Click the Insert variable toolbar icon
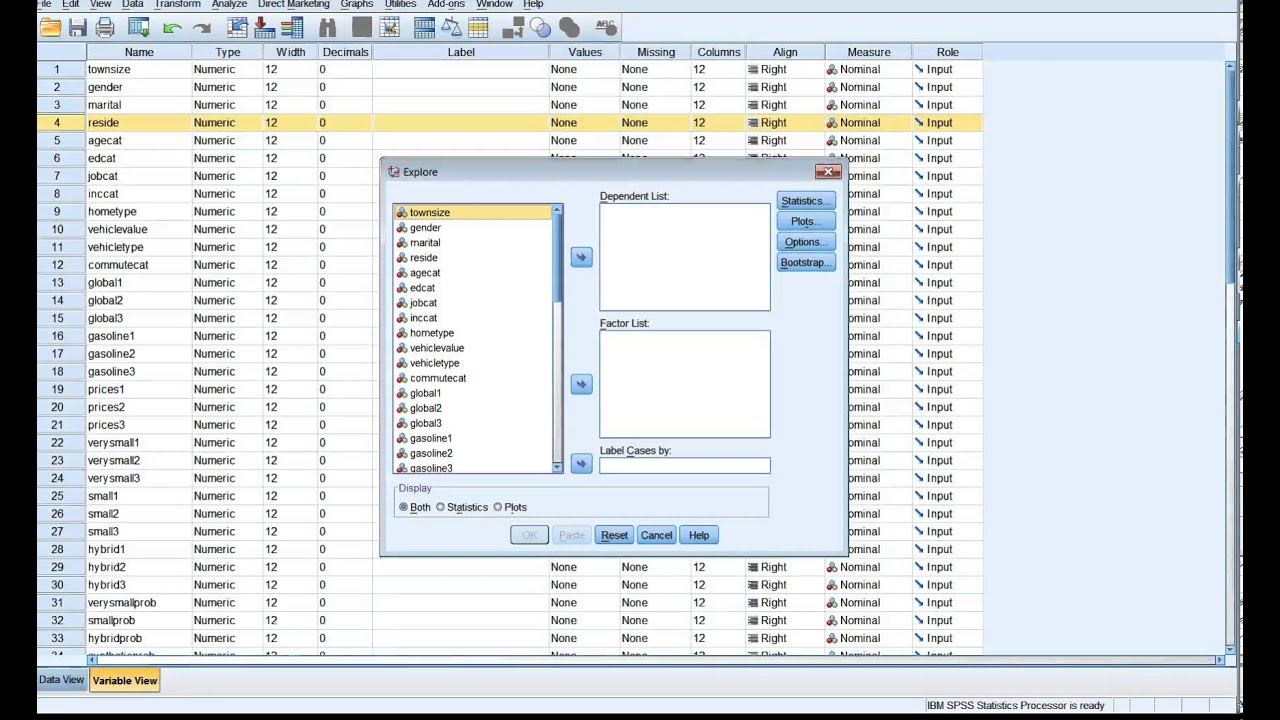 389,28
